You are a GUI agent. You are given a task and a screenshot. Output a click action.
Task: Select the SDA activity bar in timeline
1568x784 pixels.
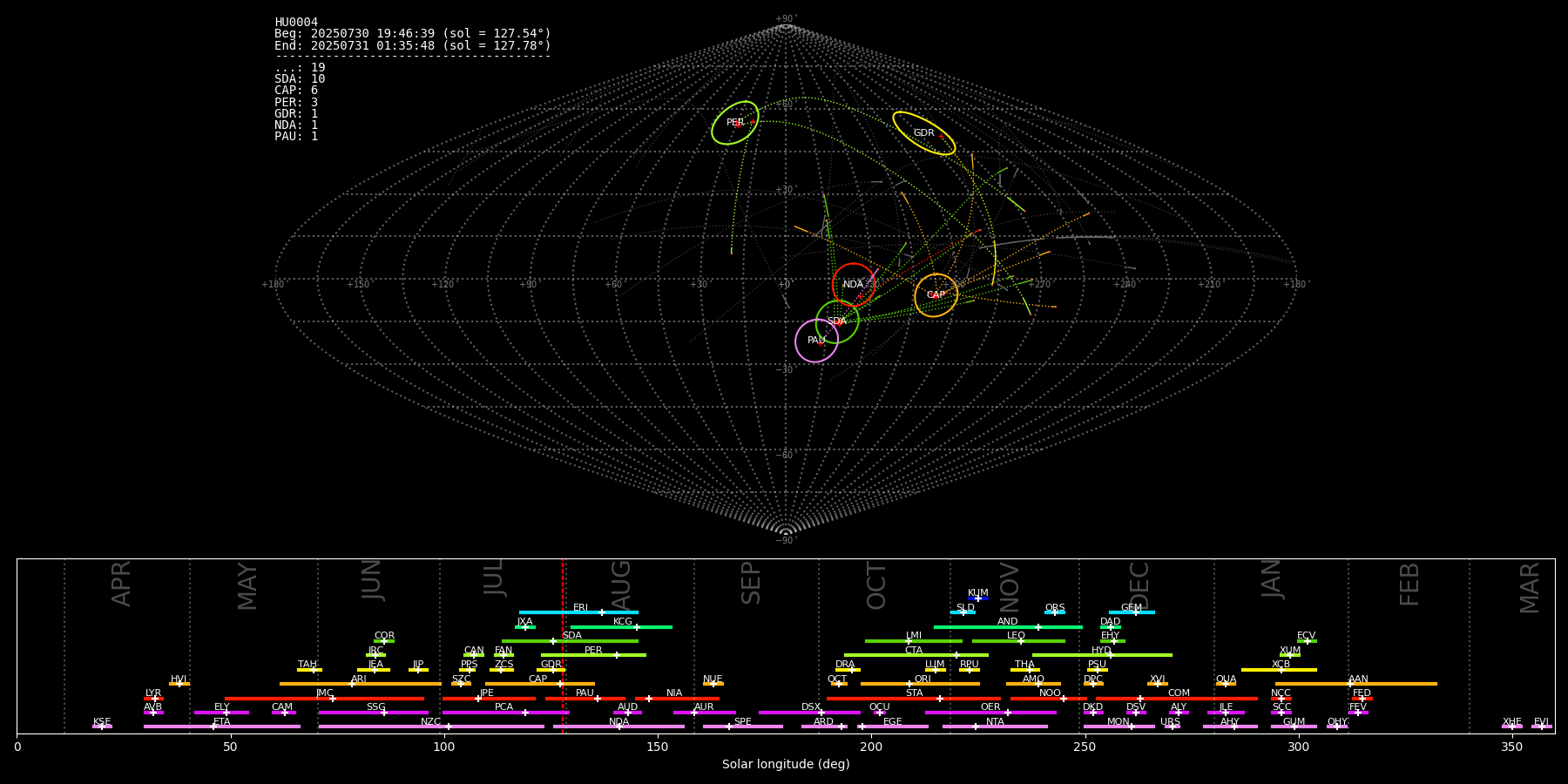point(570,641)
